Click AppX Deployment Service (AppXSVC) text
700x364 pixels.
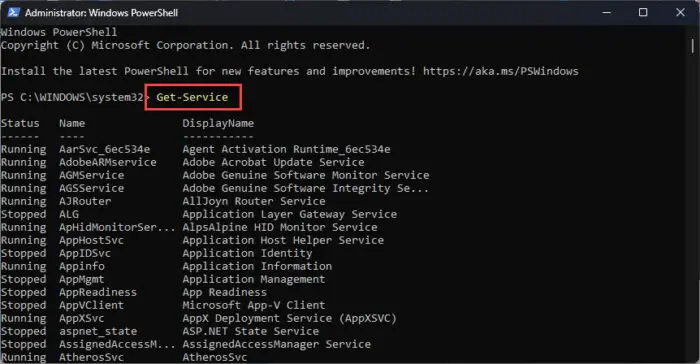coord(289,318)
